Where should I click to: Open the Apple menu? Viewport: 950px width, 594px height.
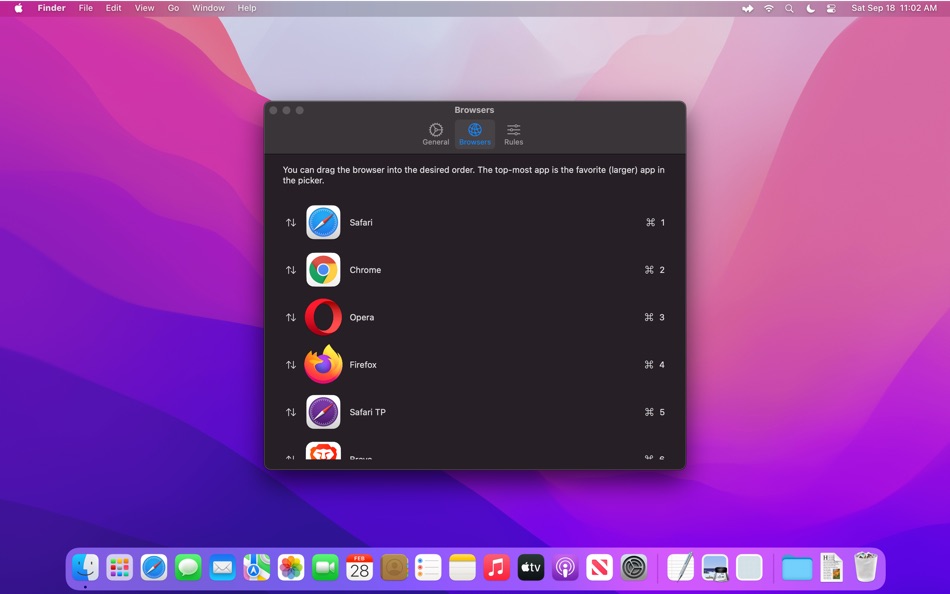(18, 8)
